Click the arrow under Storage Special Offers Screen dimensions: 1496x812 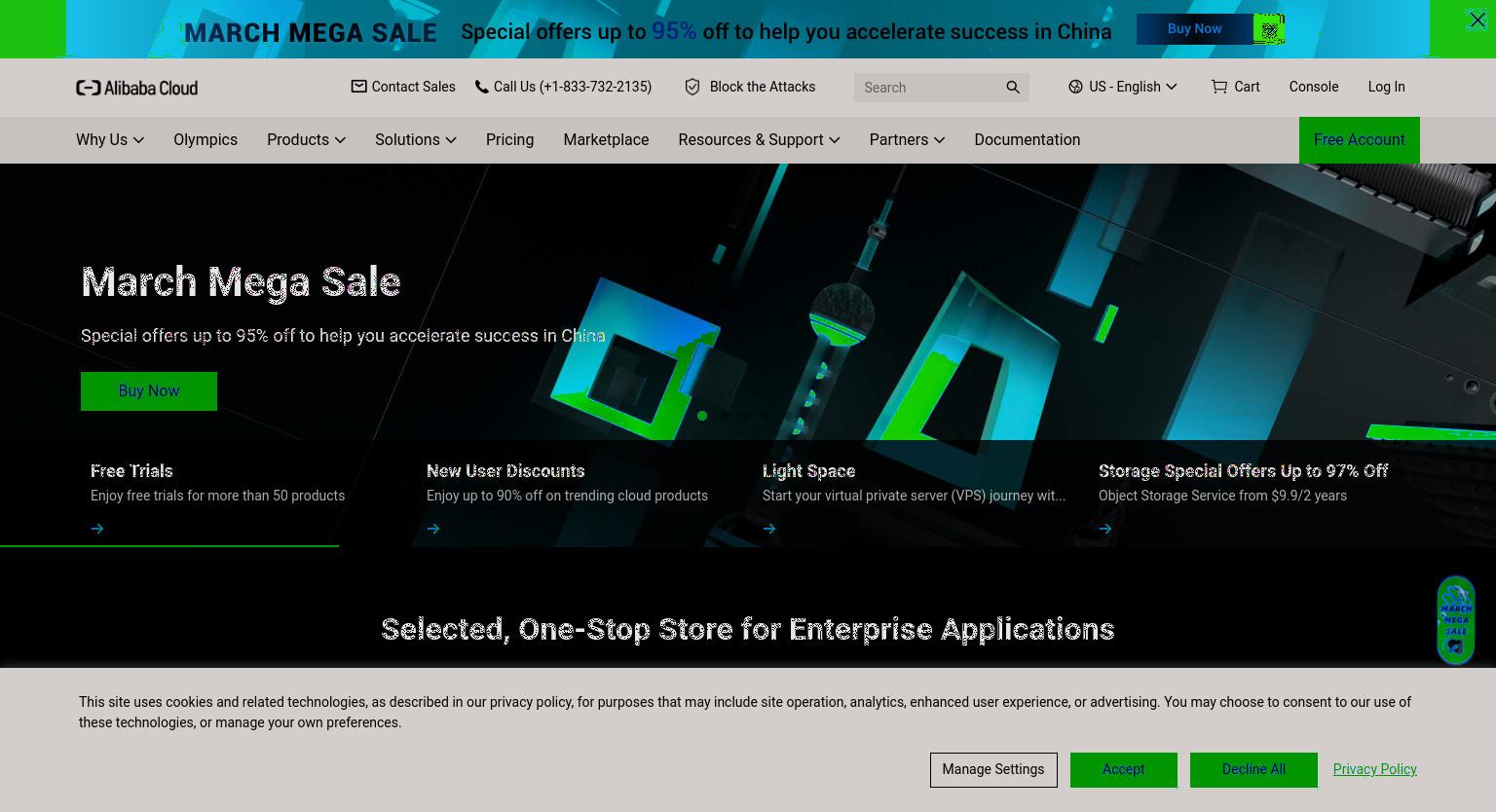pos(1105,529)
